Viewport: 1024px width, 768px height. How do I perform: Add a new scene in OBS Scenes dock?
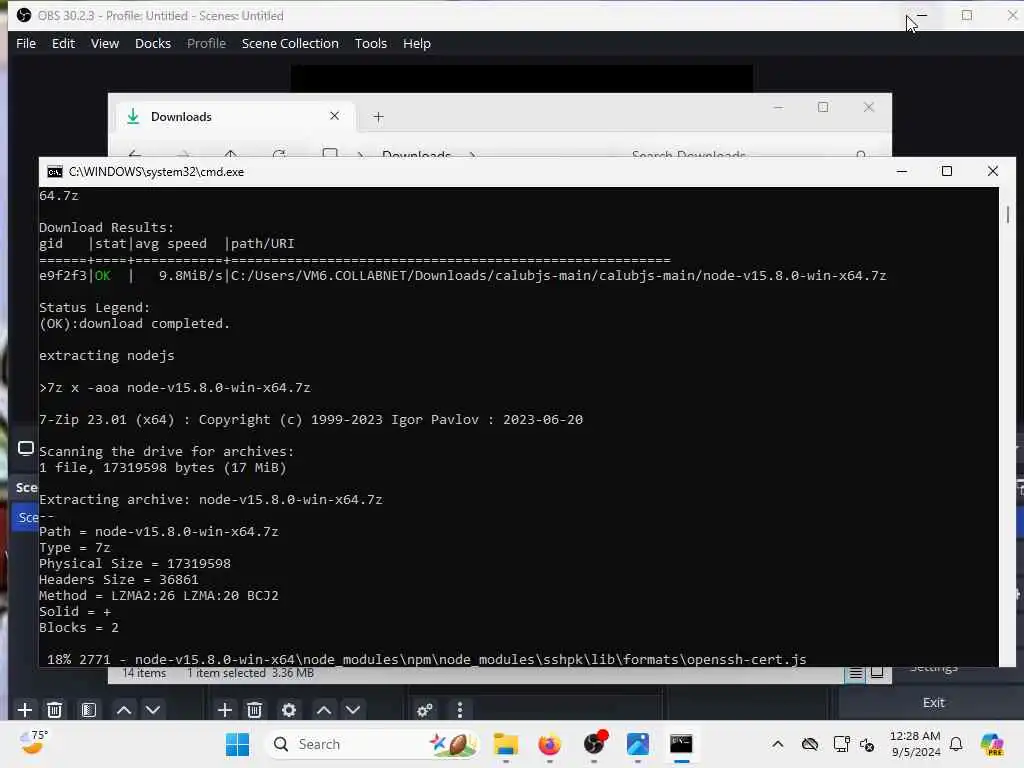pyautogui.click(x=25, y=710)
